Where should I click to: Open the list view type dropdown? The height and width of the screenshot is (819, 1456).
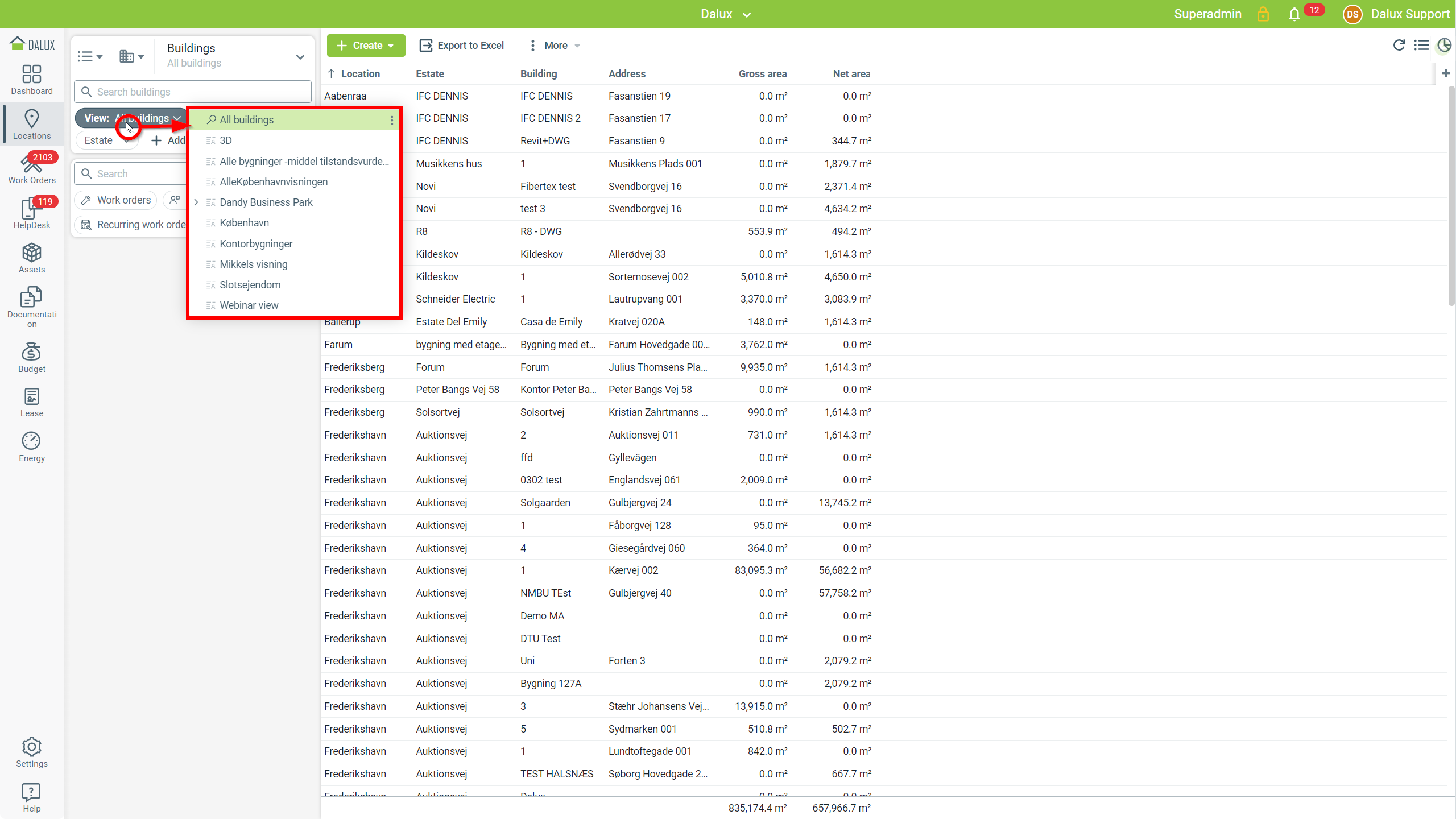[x=90, y=56]
